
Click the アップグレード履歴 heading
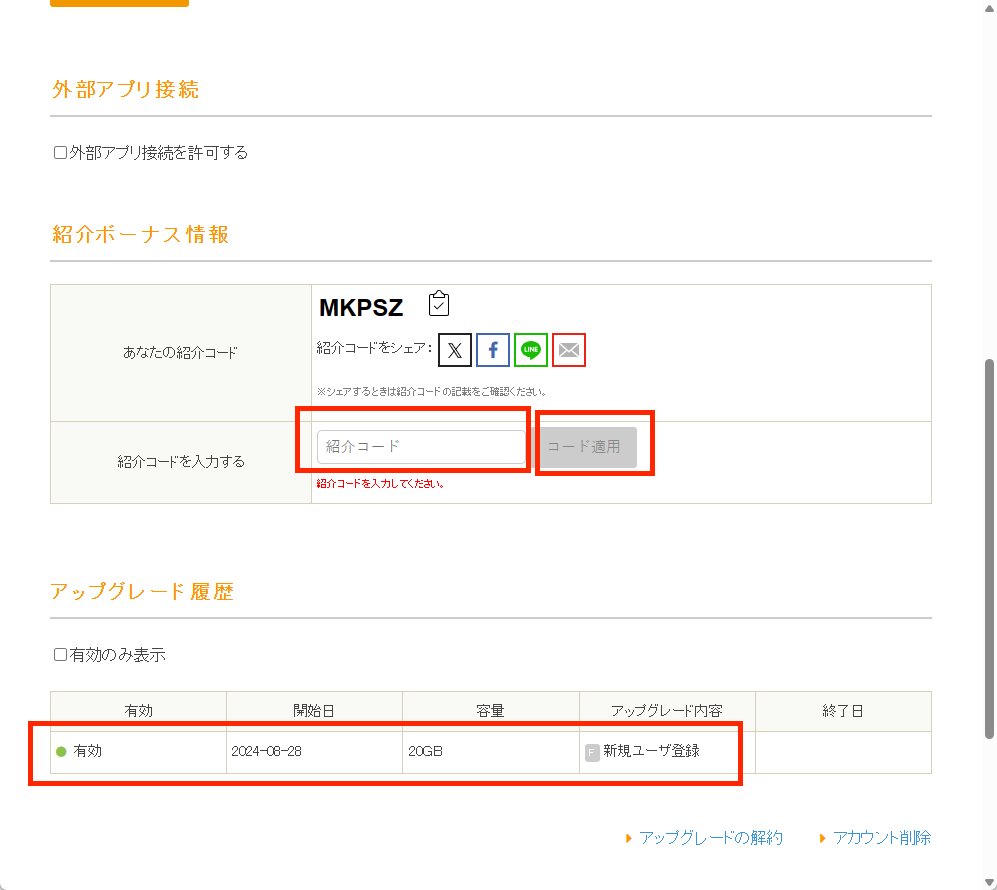coord(142,592)
